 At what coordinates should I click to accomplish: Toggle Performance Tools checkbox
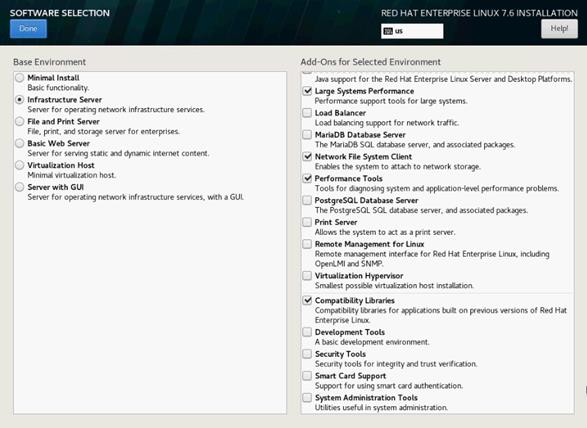(x=307, y=178)
